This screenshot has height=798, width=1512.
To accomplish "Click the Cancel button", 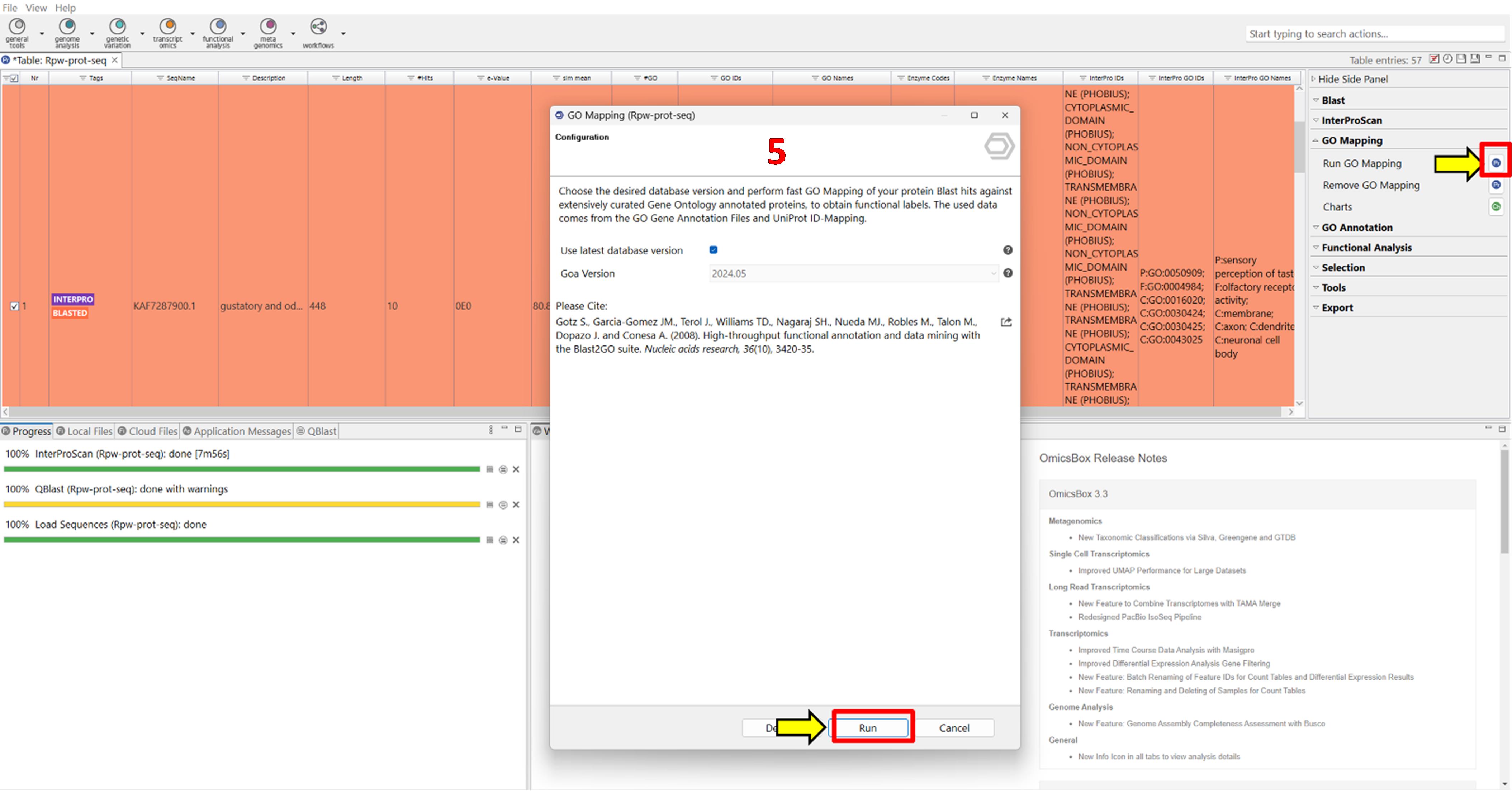I will coord(954,727).
